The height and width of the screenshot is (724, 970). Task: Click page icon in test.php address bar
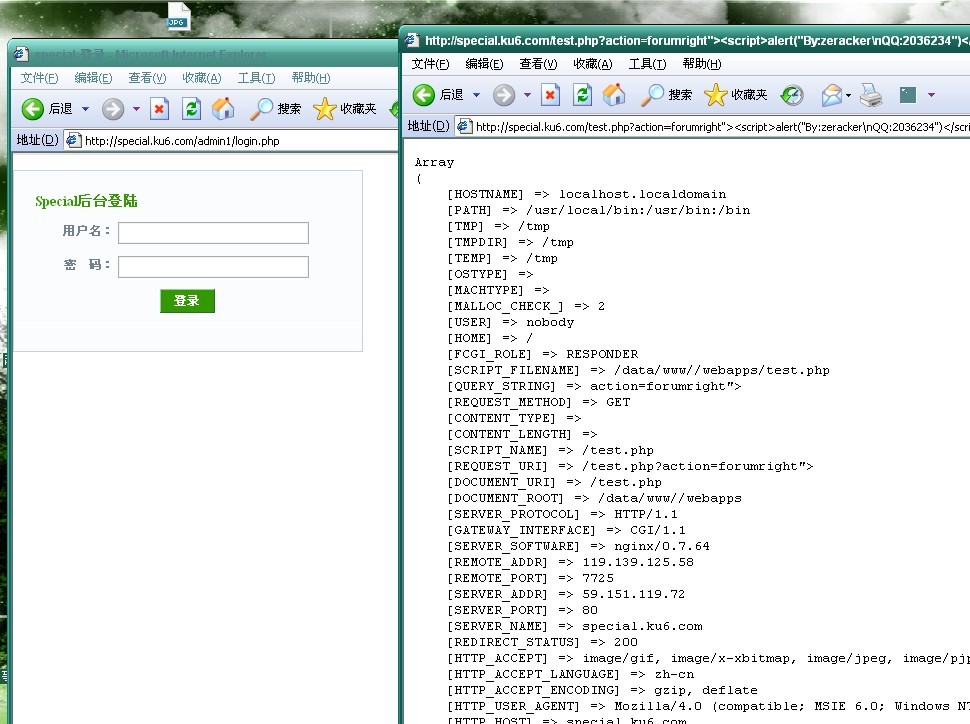click(464, 127)
